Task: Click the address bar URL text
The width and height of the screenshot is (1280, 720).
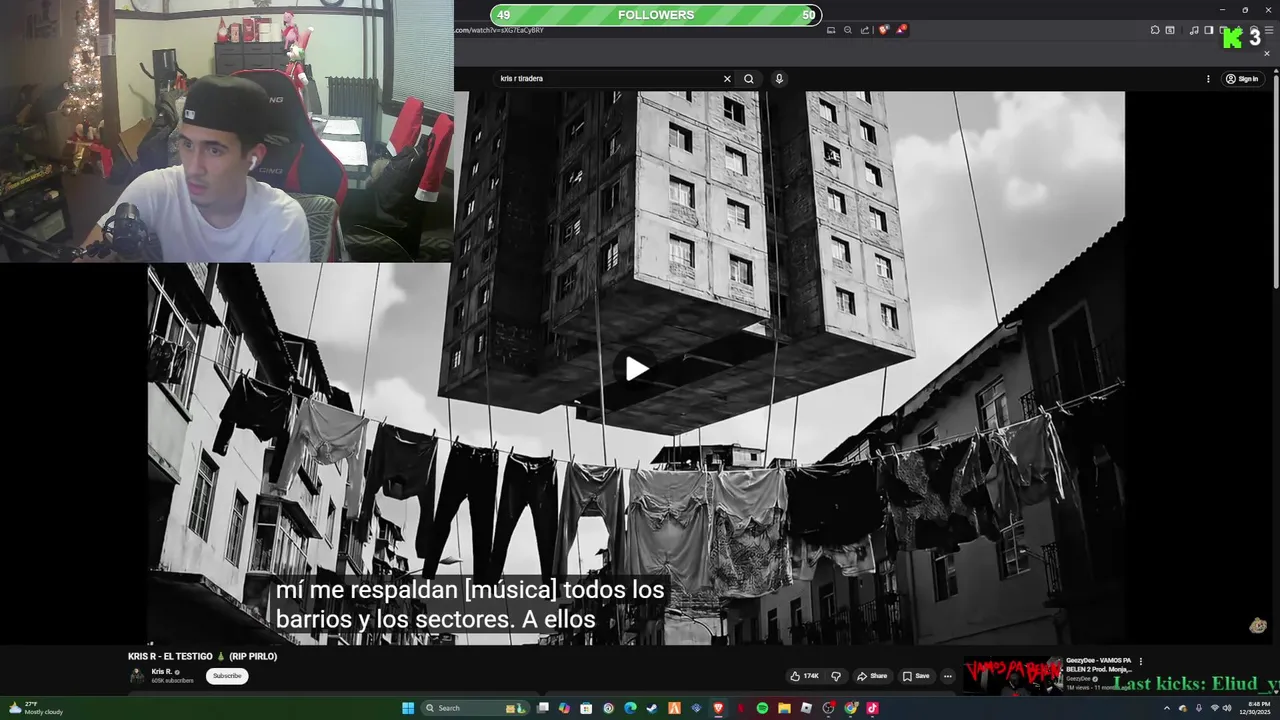Action: click(x=499, y=30)
